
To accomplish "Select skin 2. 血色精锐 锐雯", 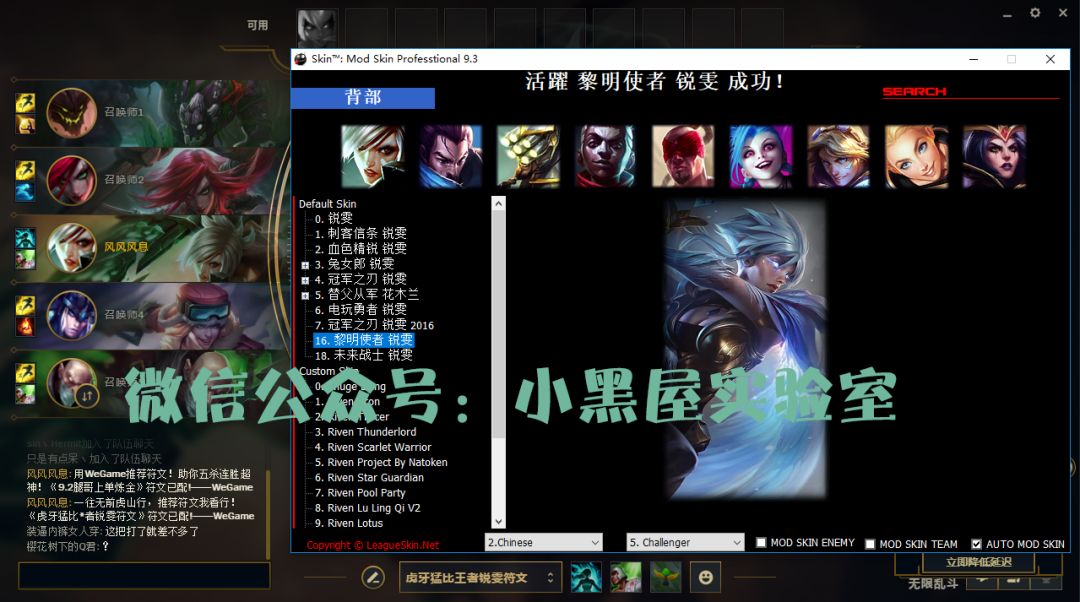I will pyautogui.click(x=360, y=249).
